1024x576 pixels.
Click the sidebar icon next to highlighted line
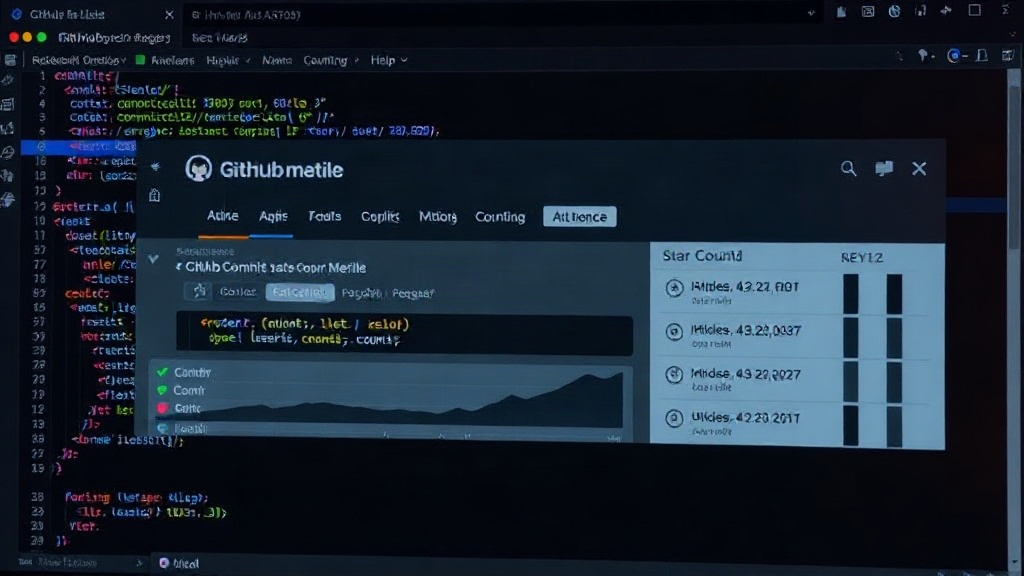[x=8, y=152]
